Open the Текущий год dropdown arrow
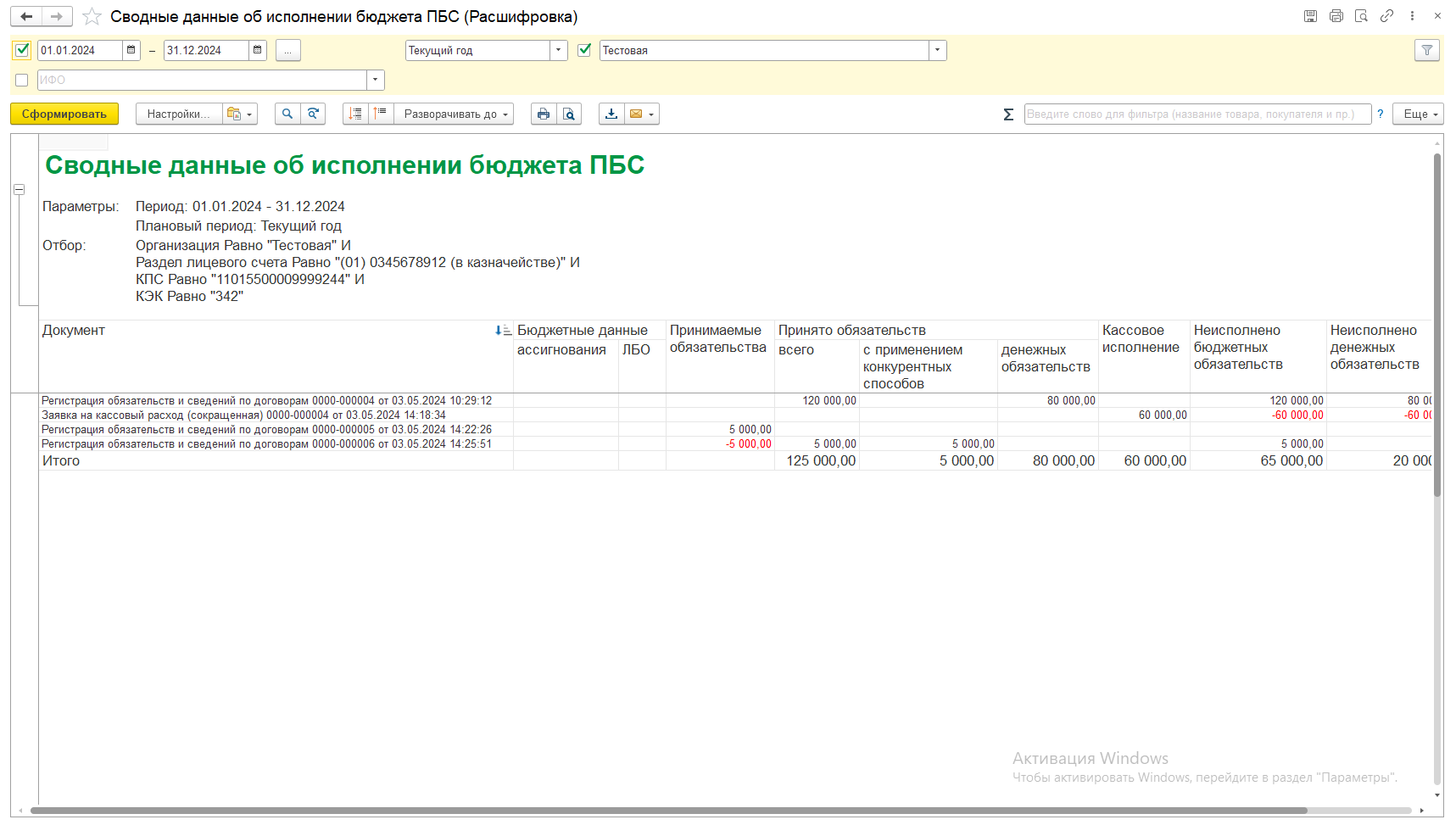The height and width of the screenshot is (825, 1456). [559, 50]
